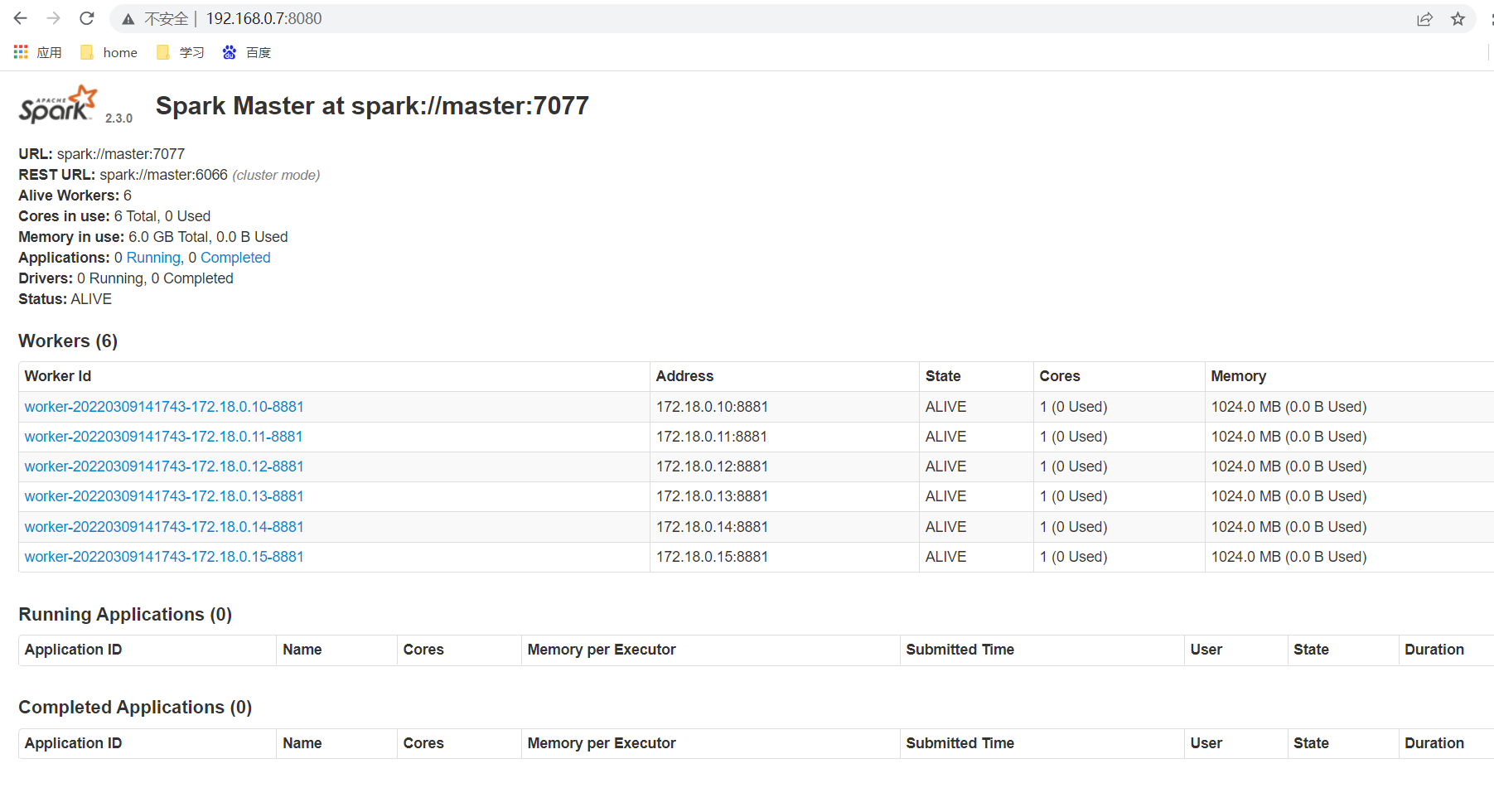Click the 不安全 warning icon
Screen dimensions: 1494x812
click(x=128, y=18)
